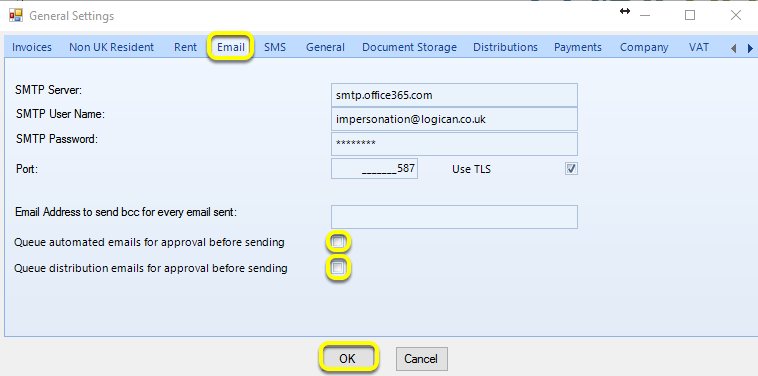This screenshot has width=758, height=376.
Task: Open the Company tab
Action: coord(644,47)
